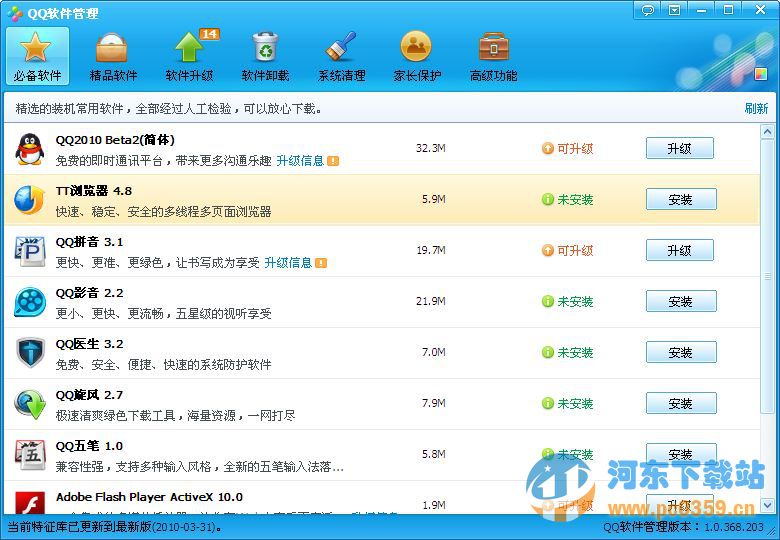The width and height of the screenshot is (780, 540).
Task: Install QQ影音 2.2 with 安装 button
Action: (681, 301)
